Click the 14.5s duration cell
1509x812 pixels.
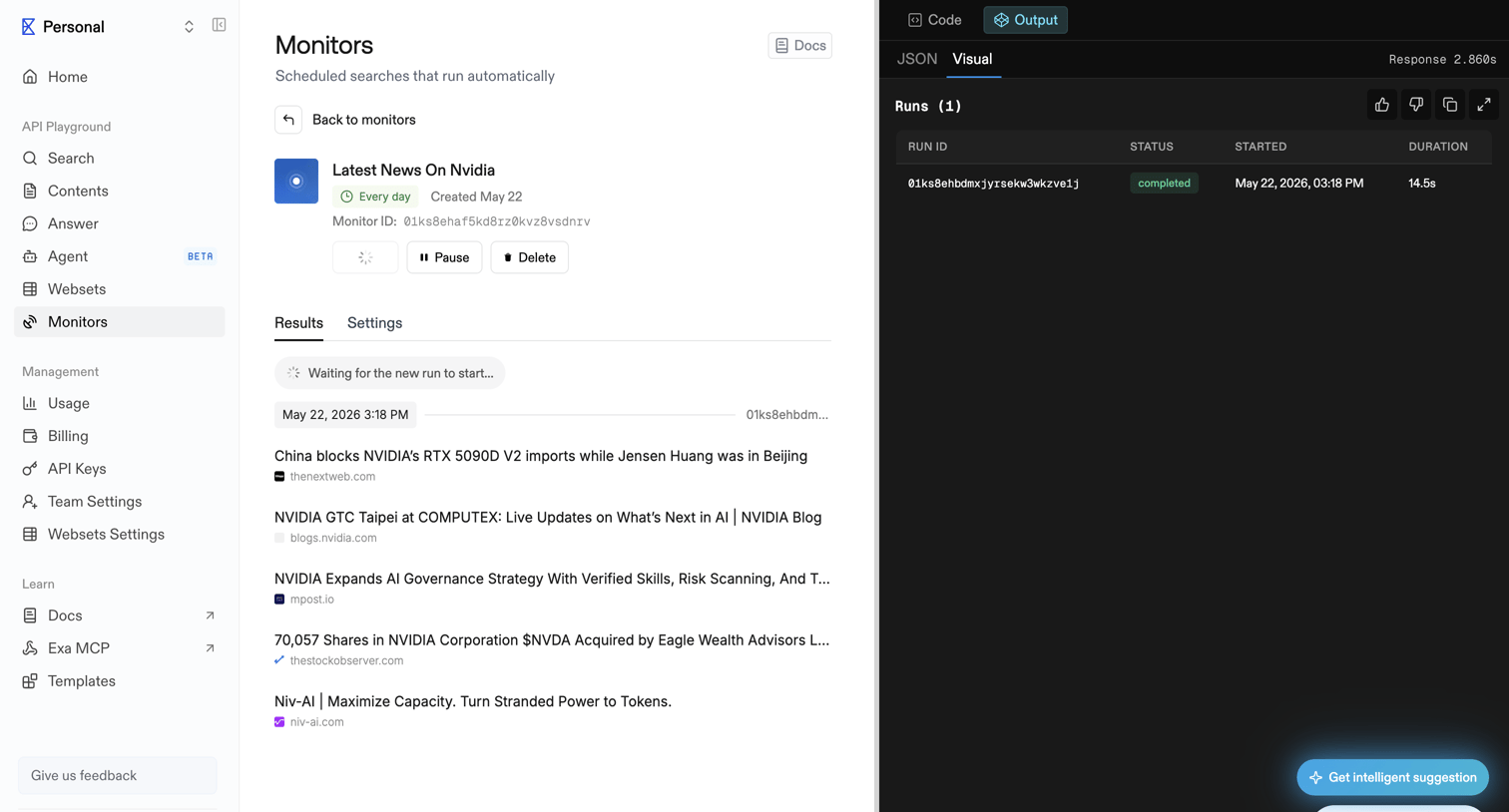click(1422, 184)
